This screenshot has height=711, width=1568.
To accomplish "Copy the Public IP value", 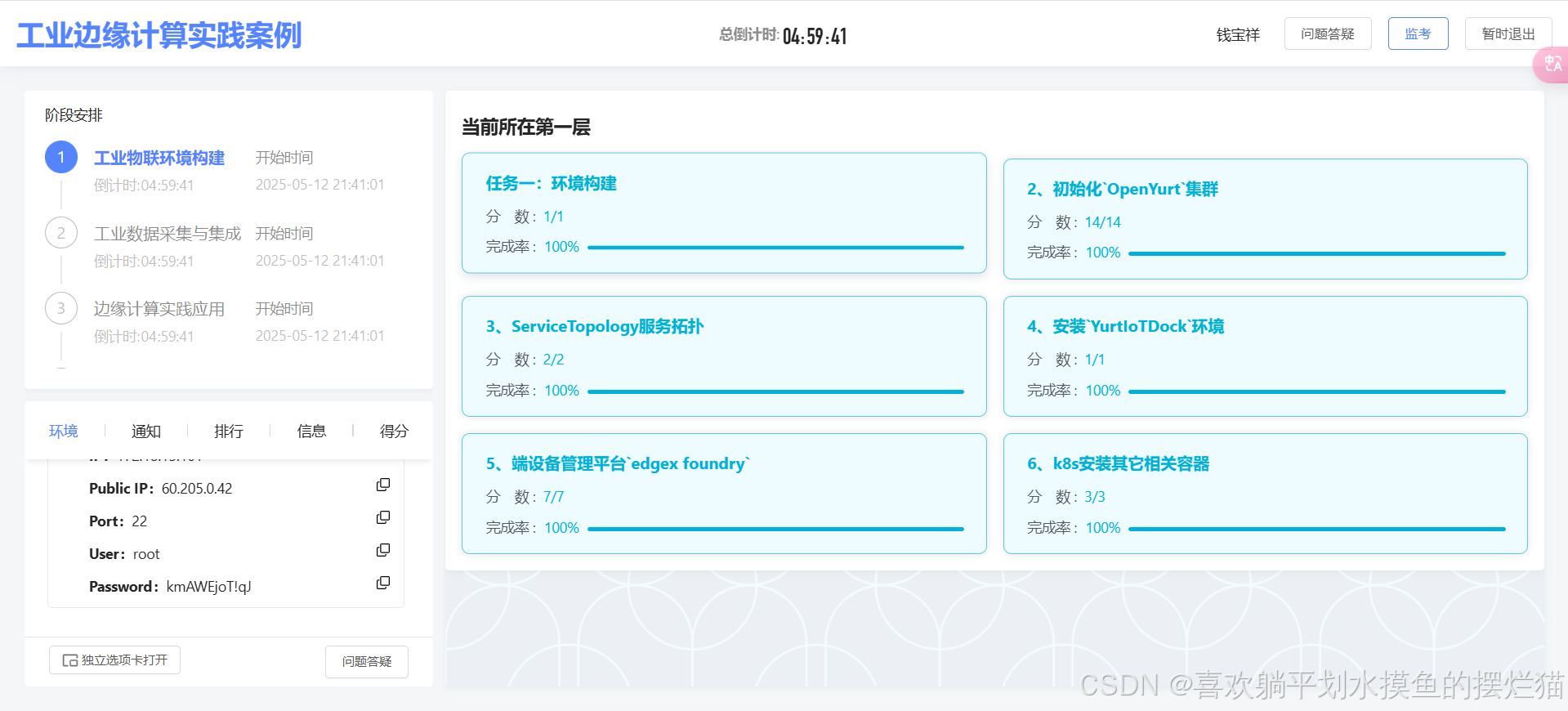I will point(382,485).
